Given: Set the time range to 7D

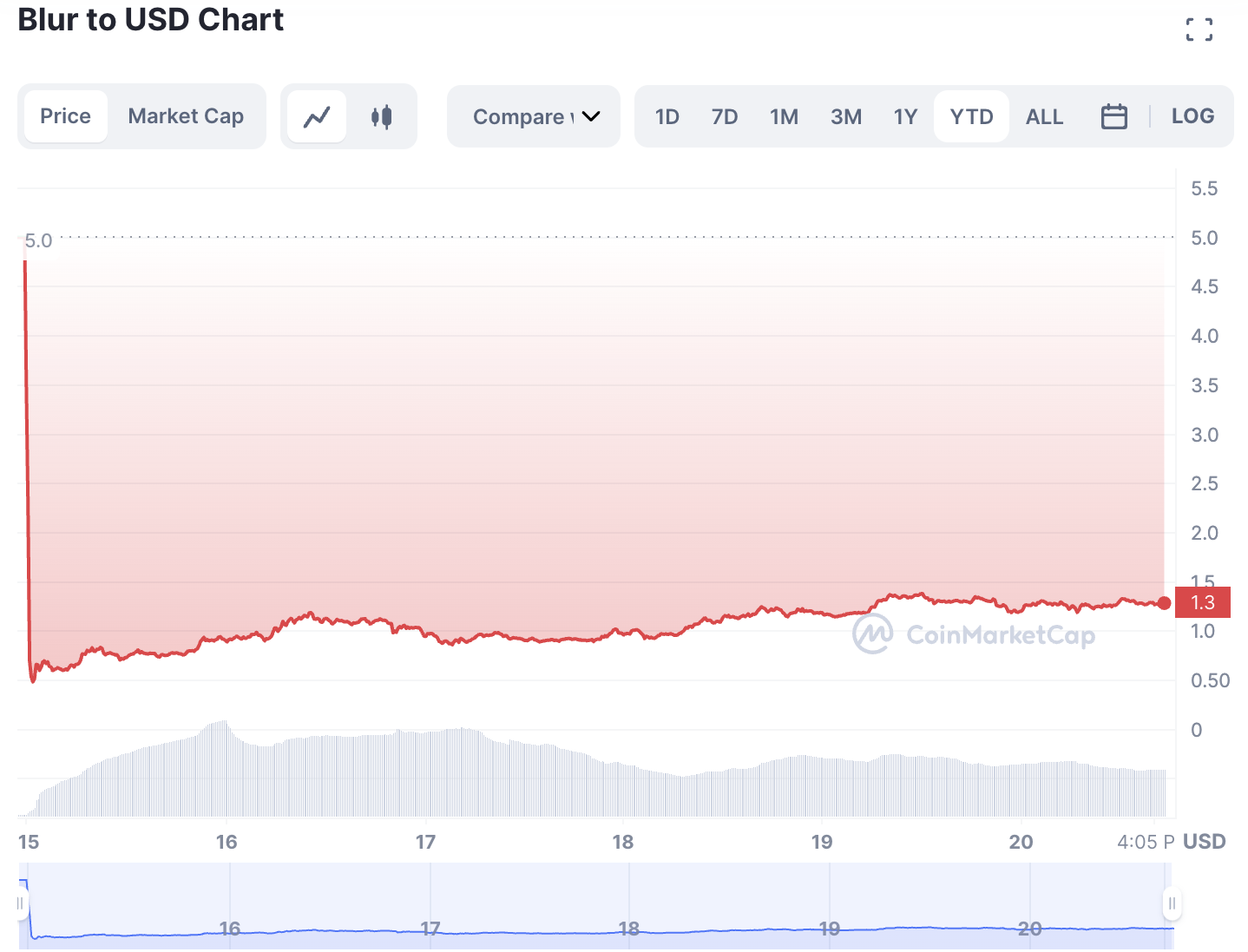Looking at the screenshot, I should coord(725,116).
